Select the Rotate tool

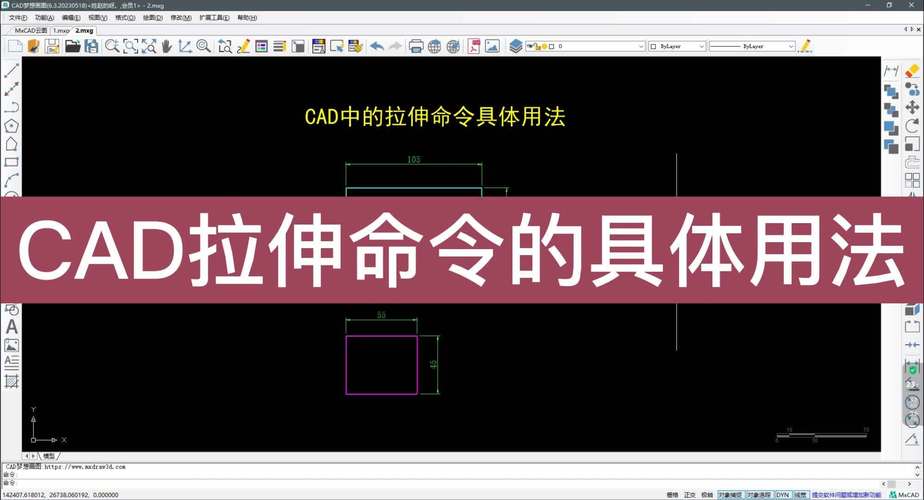(912, 126)
